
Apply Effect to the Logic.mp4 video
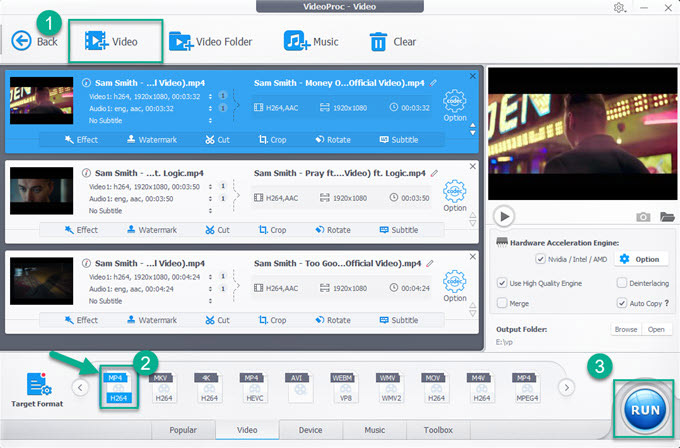point(81,230)
